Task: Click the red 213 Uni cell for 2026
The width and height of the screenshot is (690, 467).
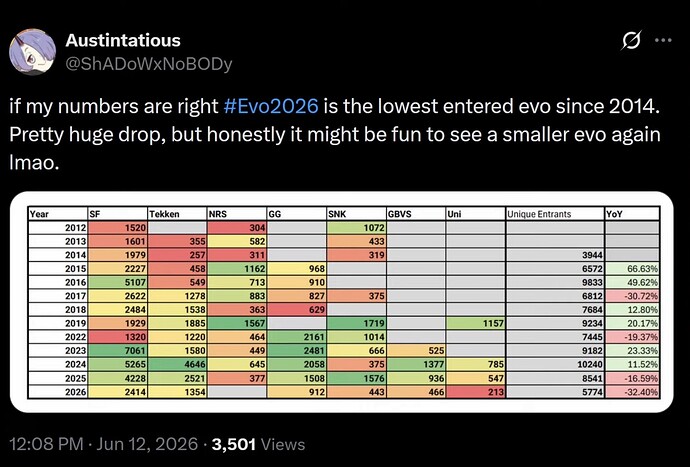Action: [476, 392]
